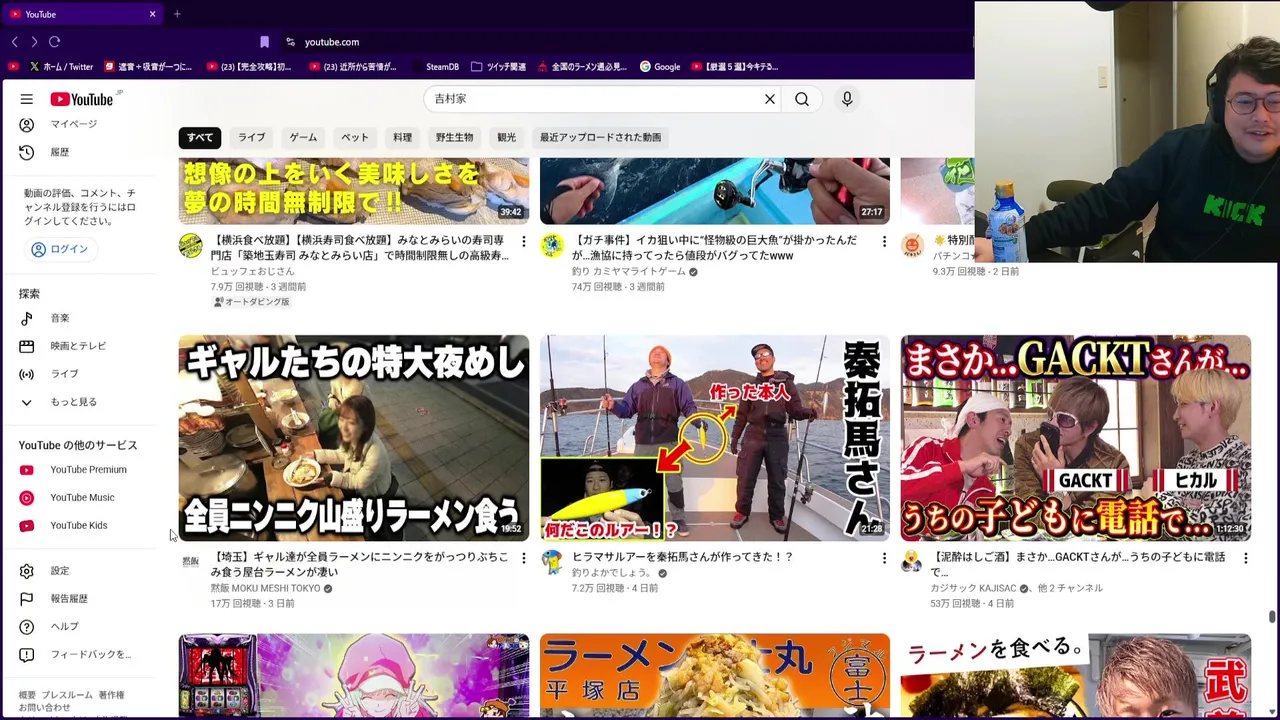Screen dimensions: 1280x720
Task: Open 音楽 in the explore section
Action: pos(60,318)
